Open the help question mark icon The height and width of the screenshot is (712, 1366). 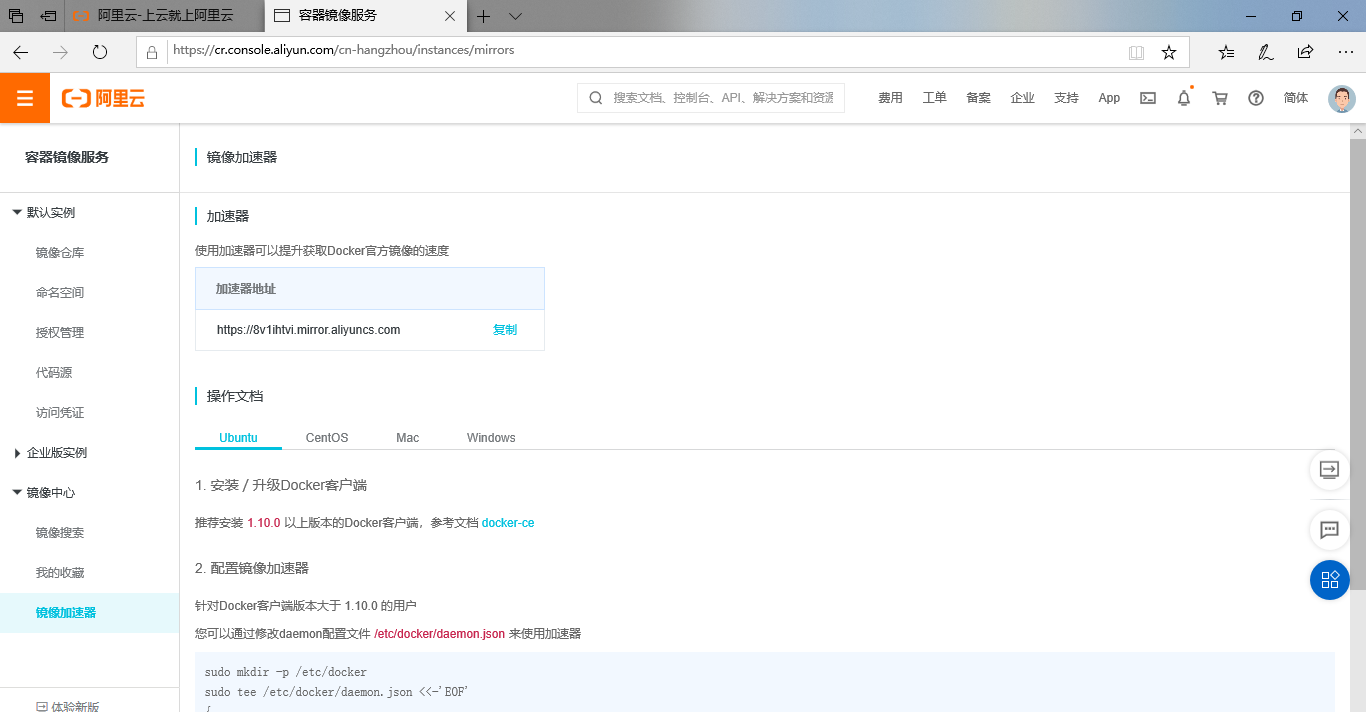[x=1256, y=98]
